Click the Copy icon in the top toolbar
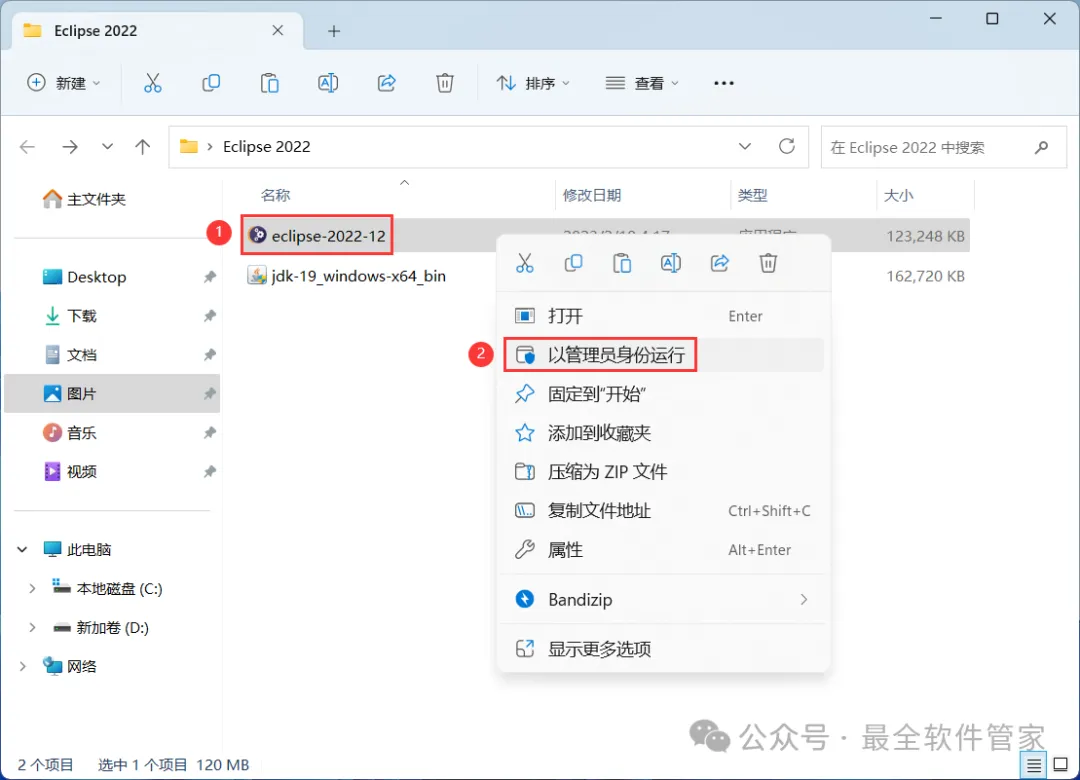This screenshot has width=1080, height=780. [x=211, y=83]
